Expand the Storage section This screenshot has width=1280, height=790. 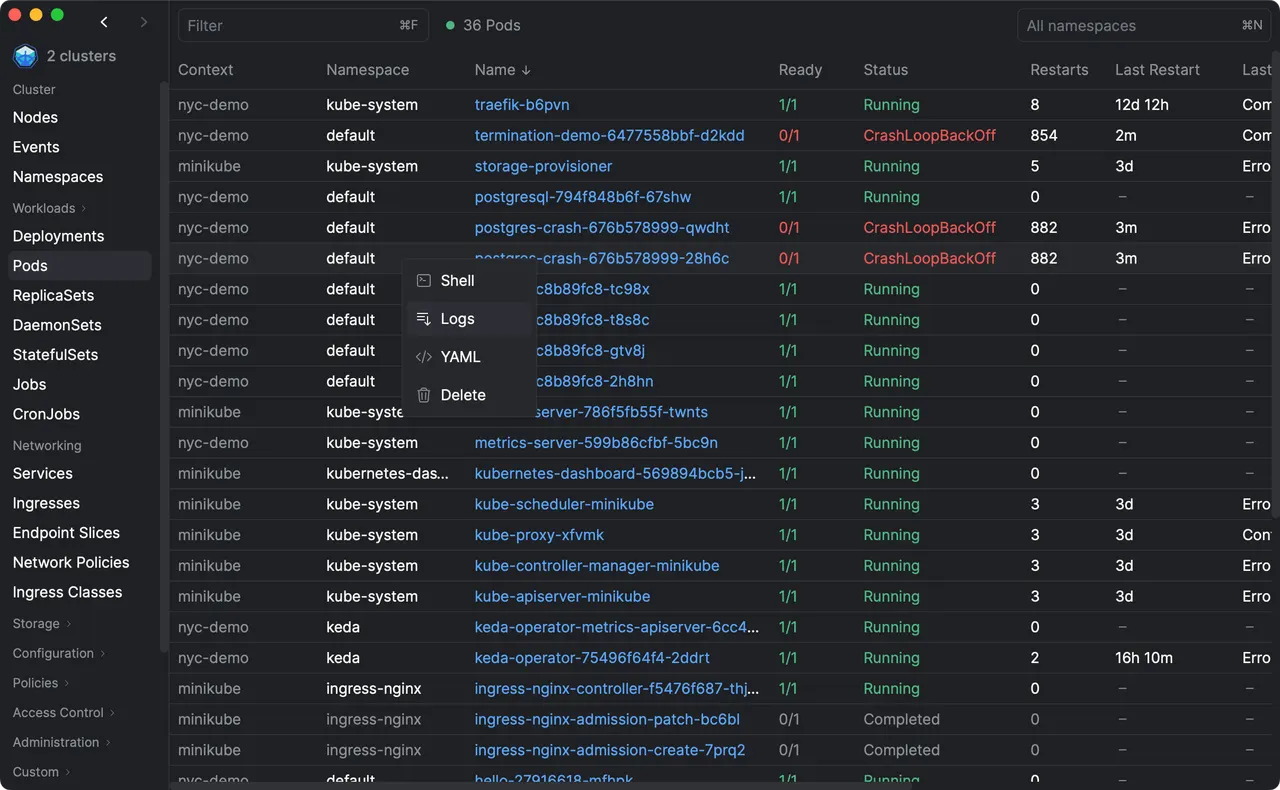tap(42, 623)
